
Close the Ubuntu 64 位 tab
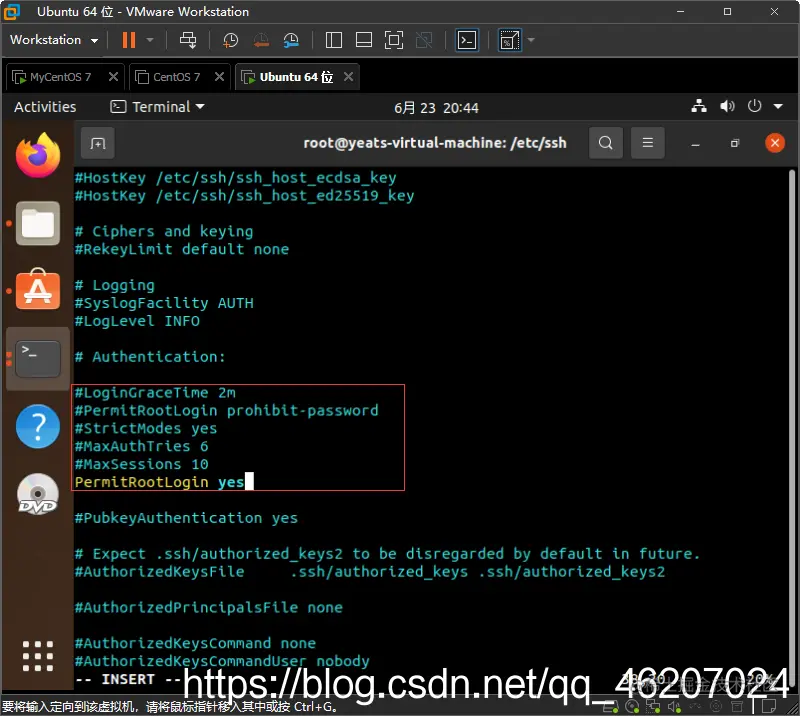[348, 77]
